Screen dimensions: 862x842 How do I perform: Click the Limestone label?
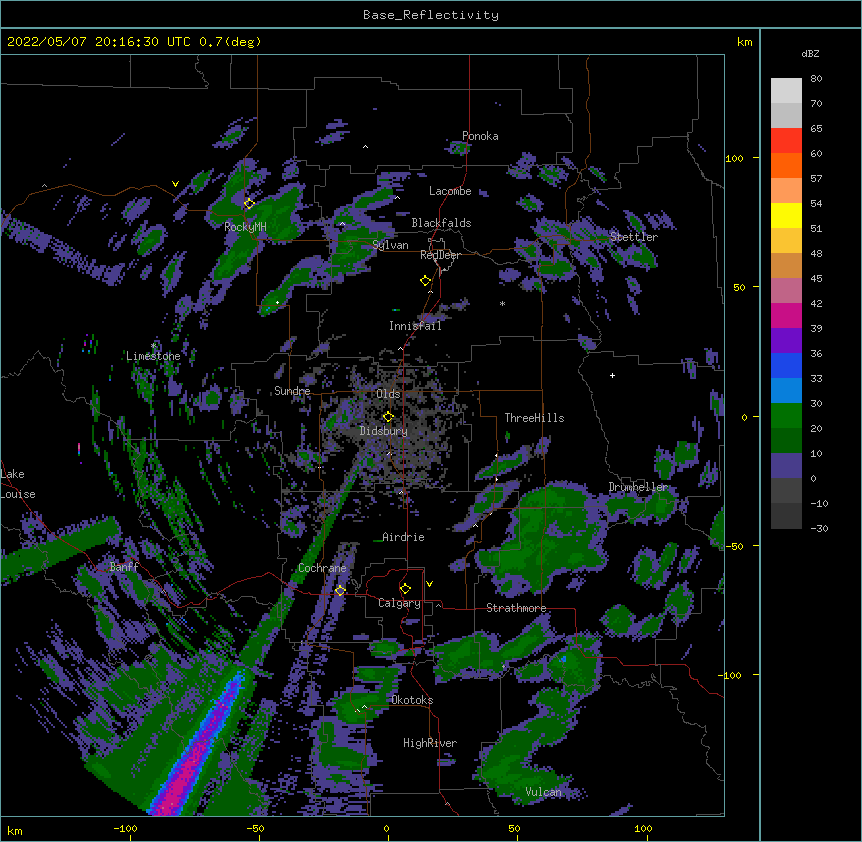(x=153, y=356)
